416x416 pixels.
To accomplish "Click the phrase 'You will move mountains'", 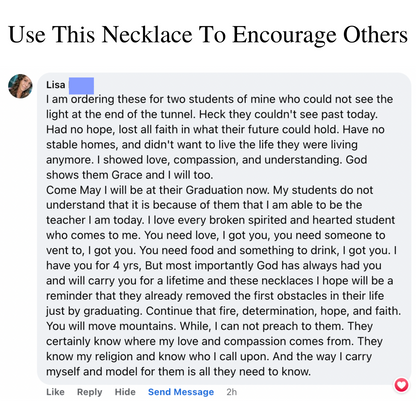I will tap(111, 326).
